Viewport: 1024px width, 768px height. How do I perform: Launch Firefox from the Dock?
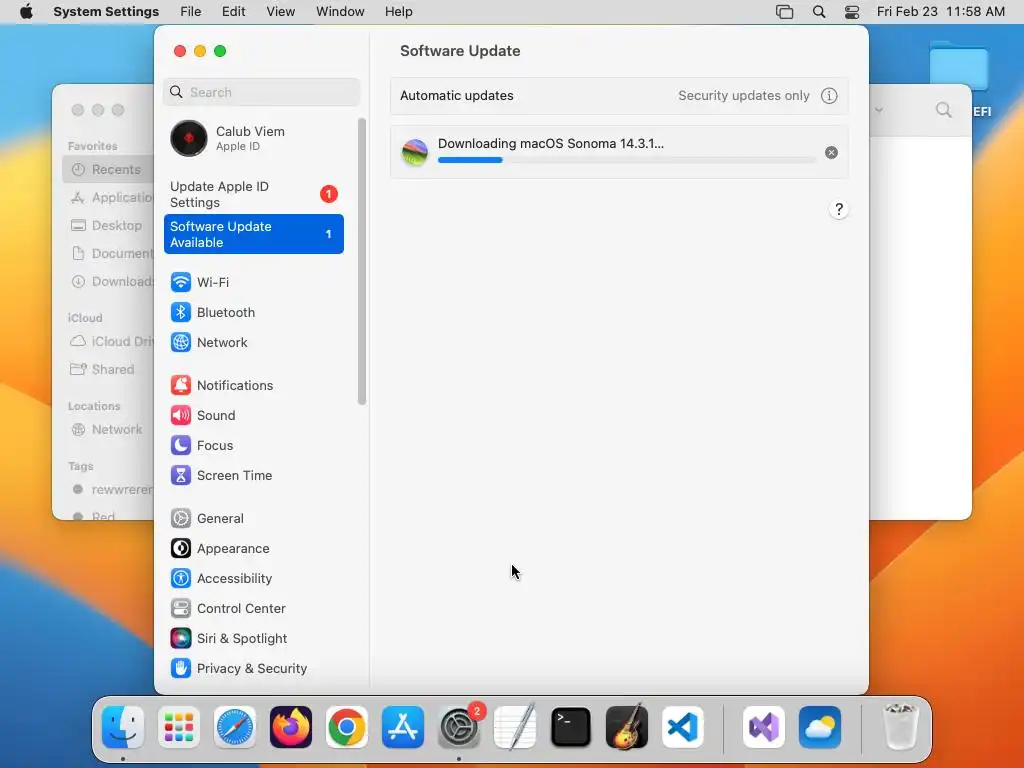pos(291,727)
